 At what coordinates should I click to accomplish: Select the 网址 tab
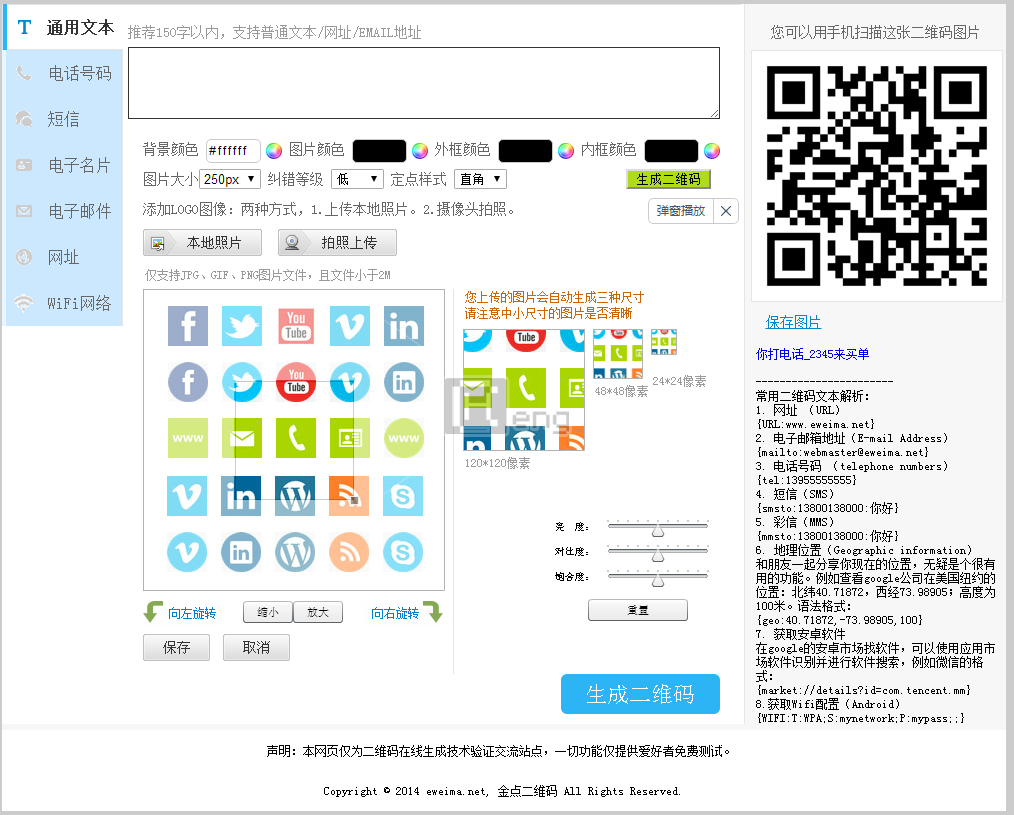pyautogui.click(x=64, y=257)
